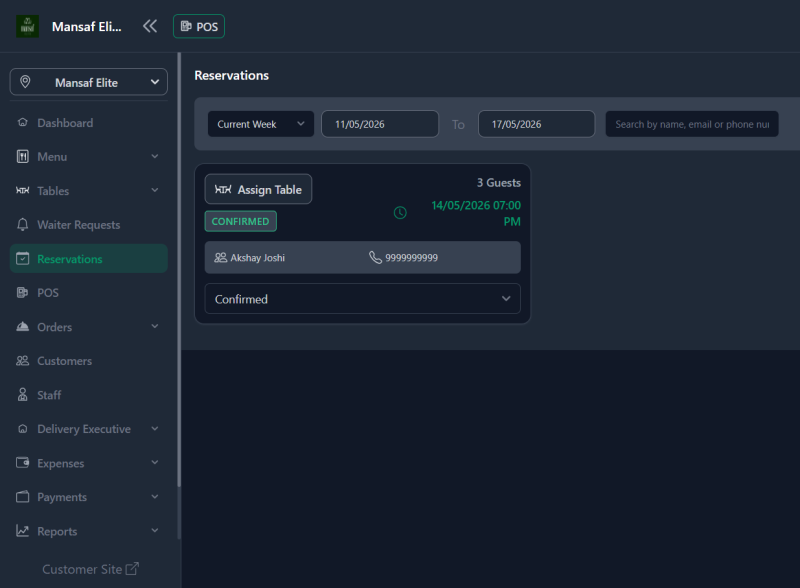Click the sidebar vertical scrollbar
800x588 pixels.
(x=179, y=270)
